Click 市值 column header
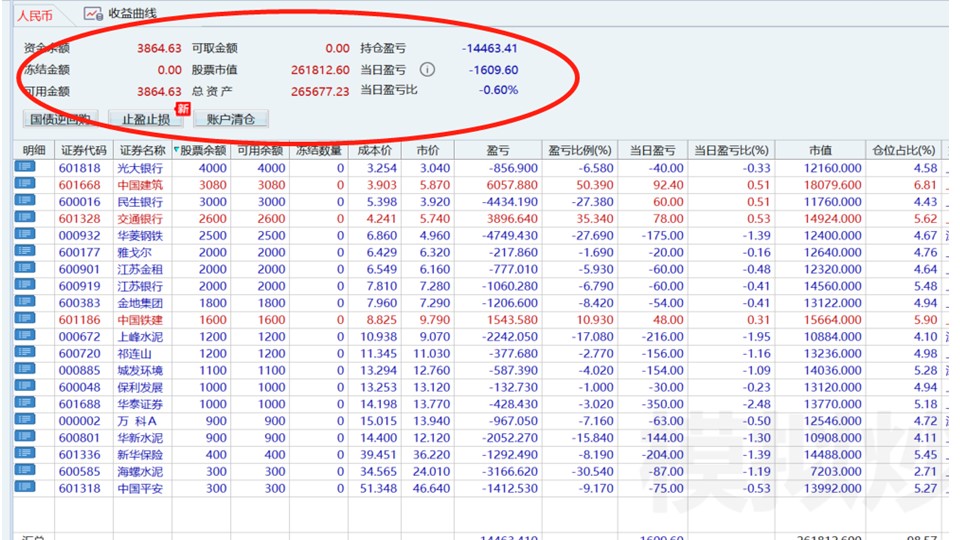 (820, 150)
